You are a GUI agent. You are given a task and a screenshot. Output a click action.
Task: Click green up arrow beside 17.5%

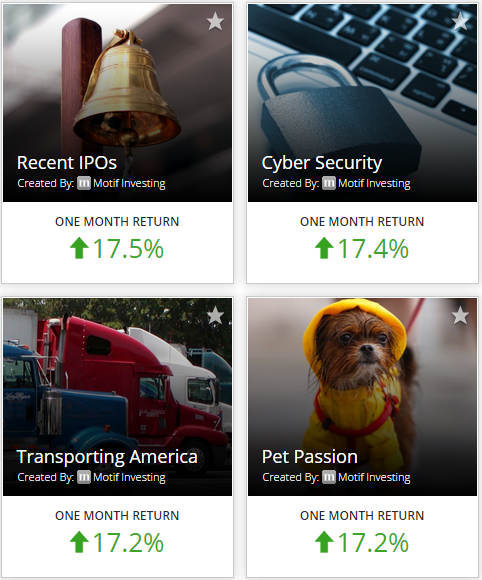click(79, 248)
